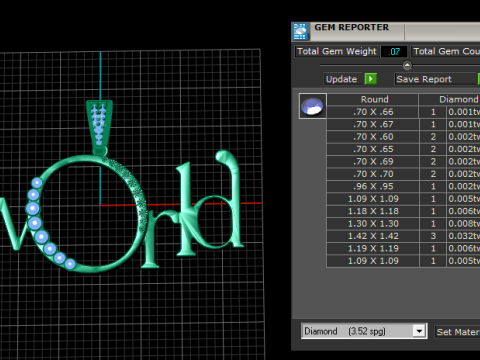
Task: Click the 0.032tw weight cell
Action: [463, 236]
